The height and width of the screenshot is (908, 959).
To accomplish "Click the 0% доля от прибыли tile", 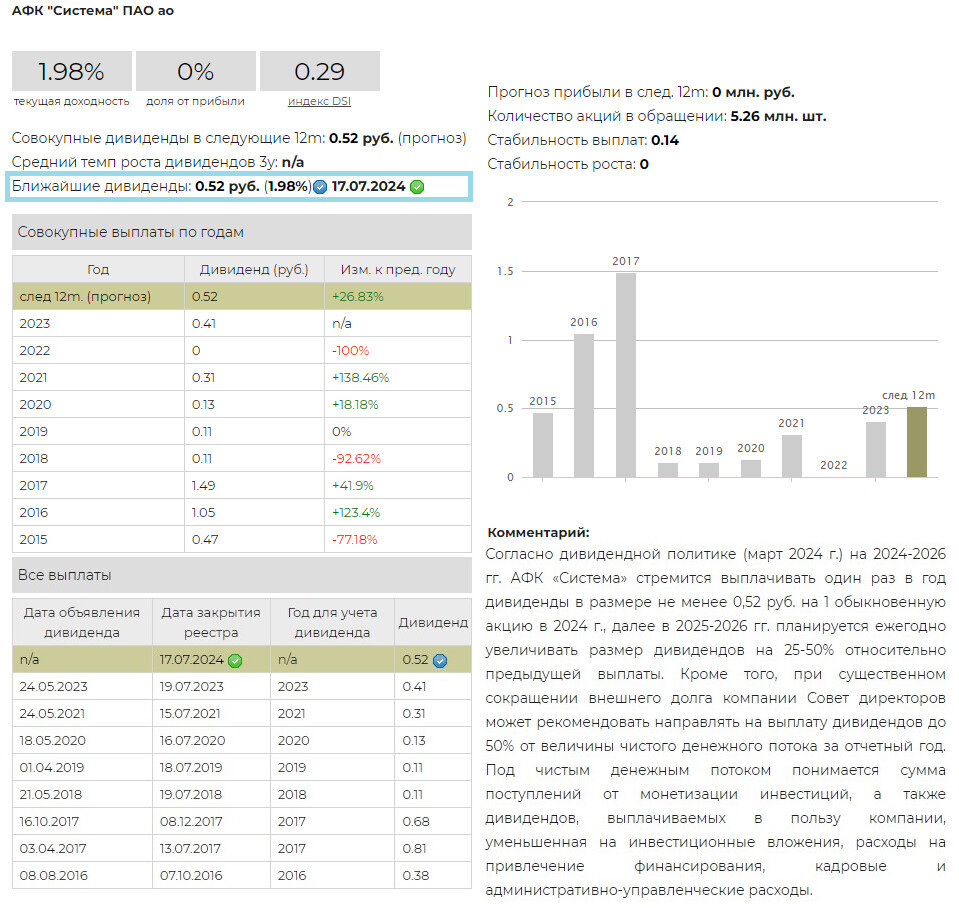I will 195,72.
